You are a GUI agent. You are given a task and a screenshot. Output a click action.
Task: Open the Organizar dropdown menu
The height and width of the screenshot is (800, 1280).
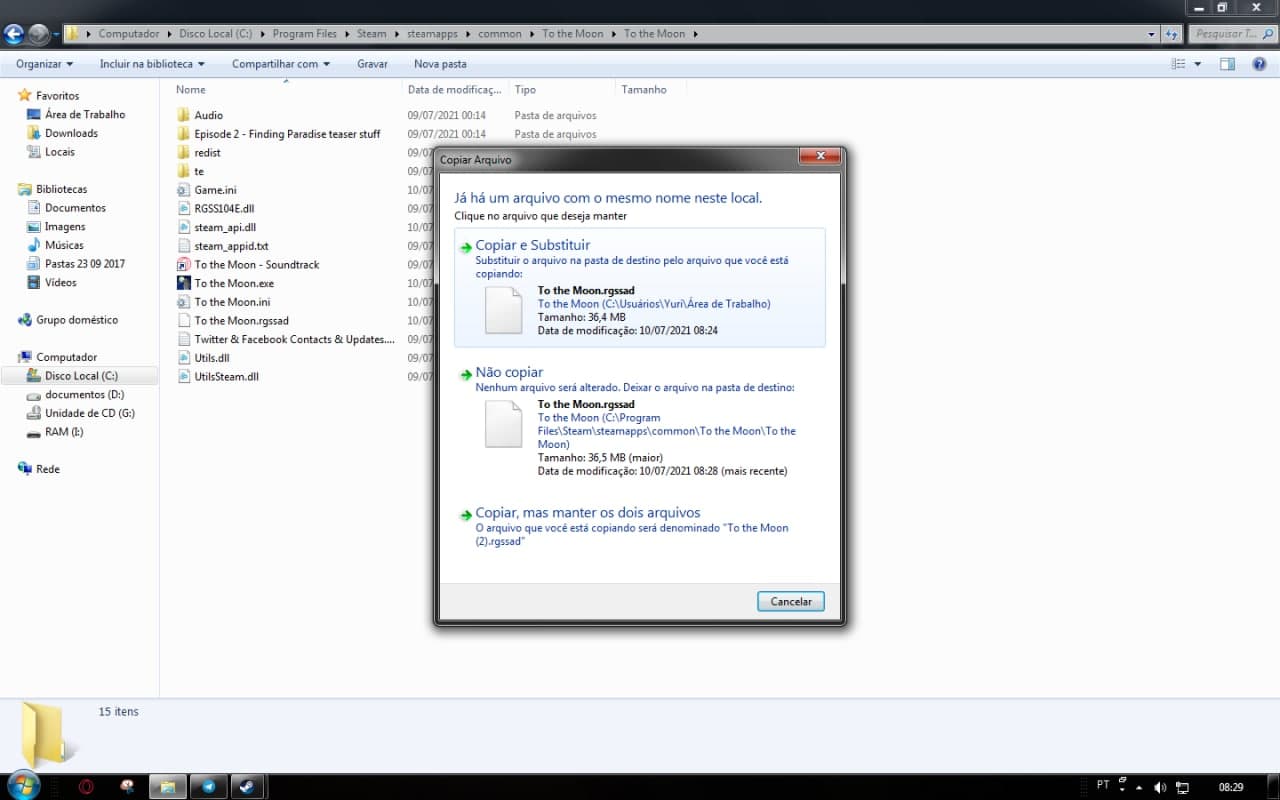[x=44, y=64]
